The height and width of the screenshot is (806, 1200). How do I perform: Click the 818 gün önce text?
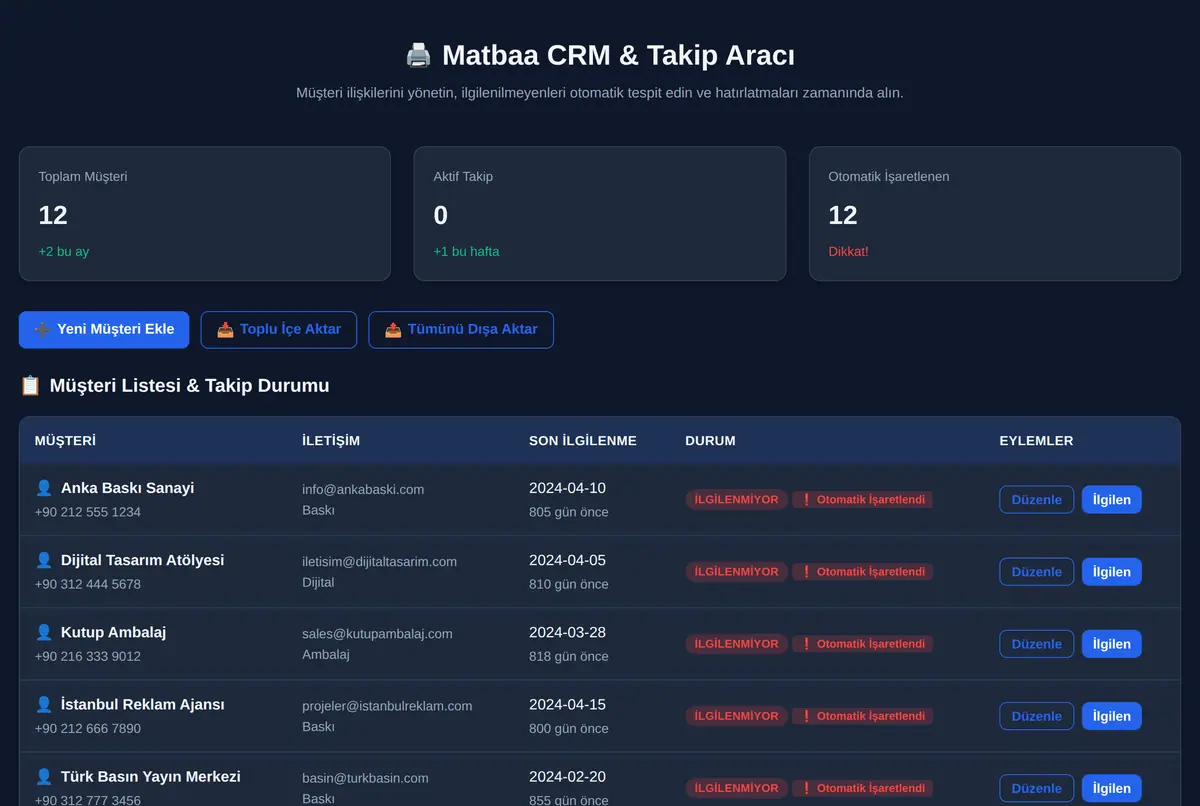click(x=568, y=656)
